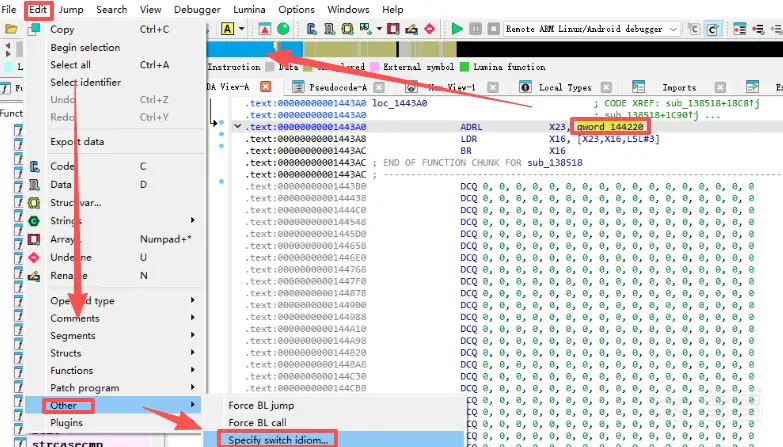Image resolution: width=783 pixels, height=447 pixels.
Task: Click the toolbar Code conversion icon
Action: 311,29
